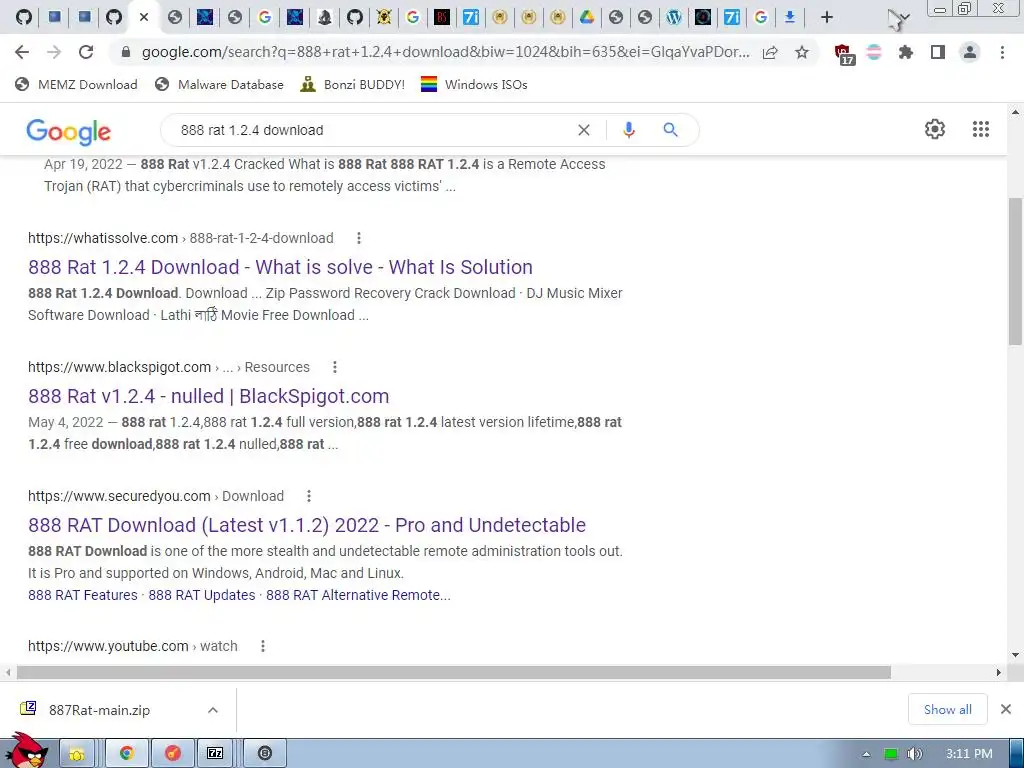1024x768 pixels.
Task: Clear the search query with the X
Action: click(x=584, y=130)
